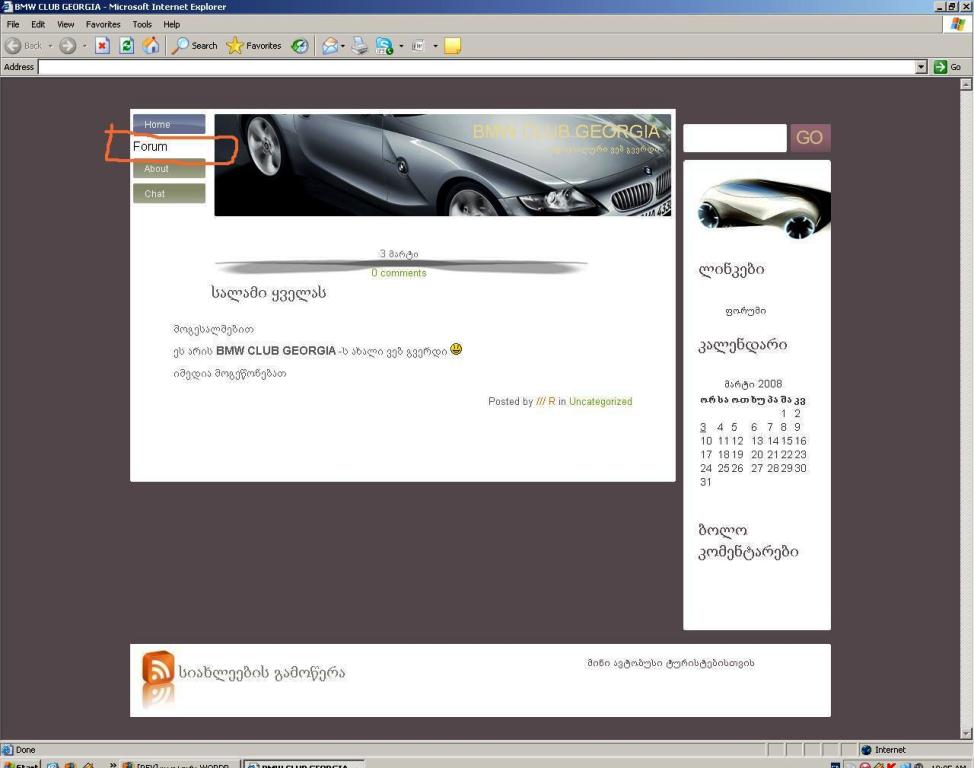This screenshot has width=974, height=768.
Task: Open the File menu
Action: click(x=13, y=24)
